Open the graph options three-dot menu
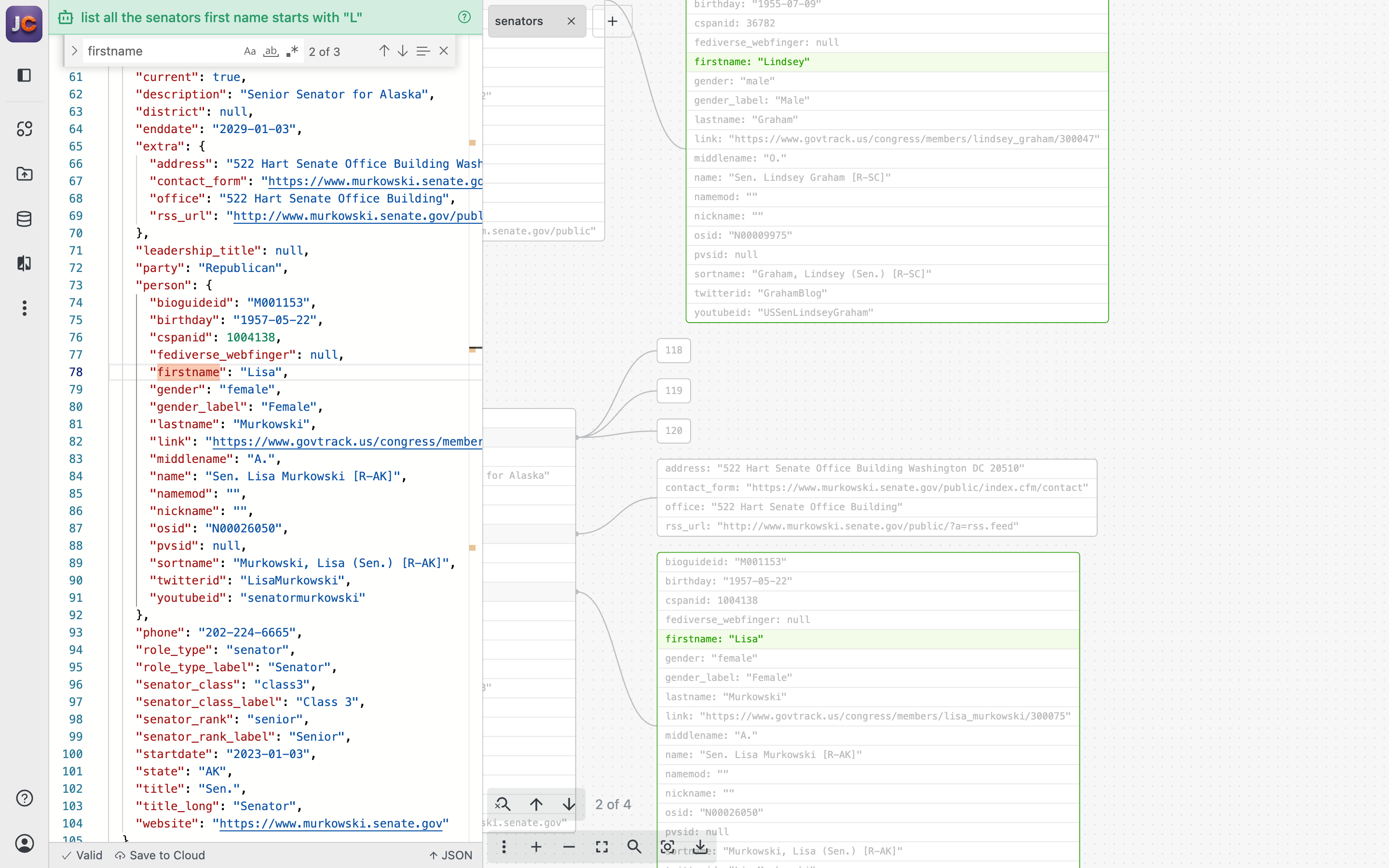This screenshot has width=1389, height=868. pos(504,847)
